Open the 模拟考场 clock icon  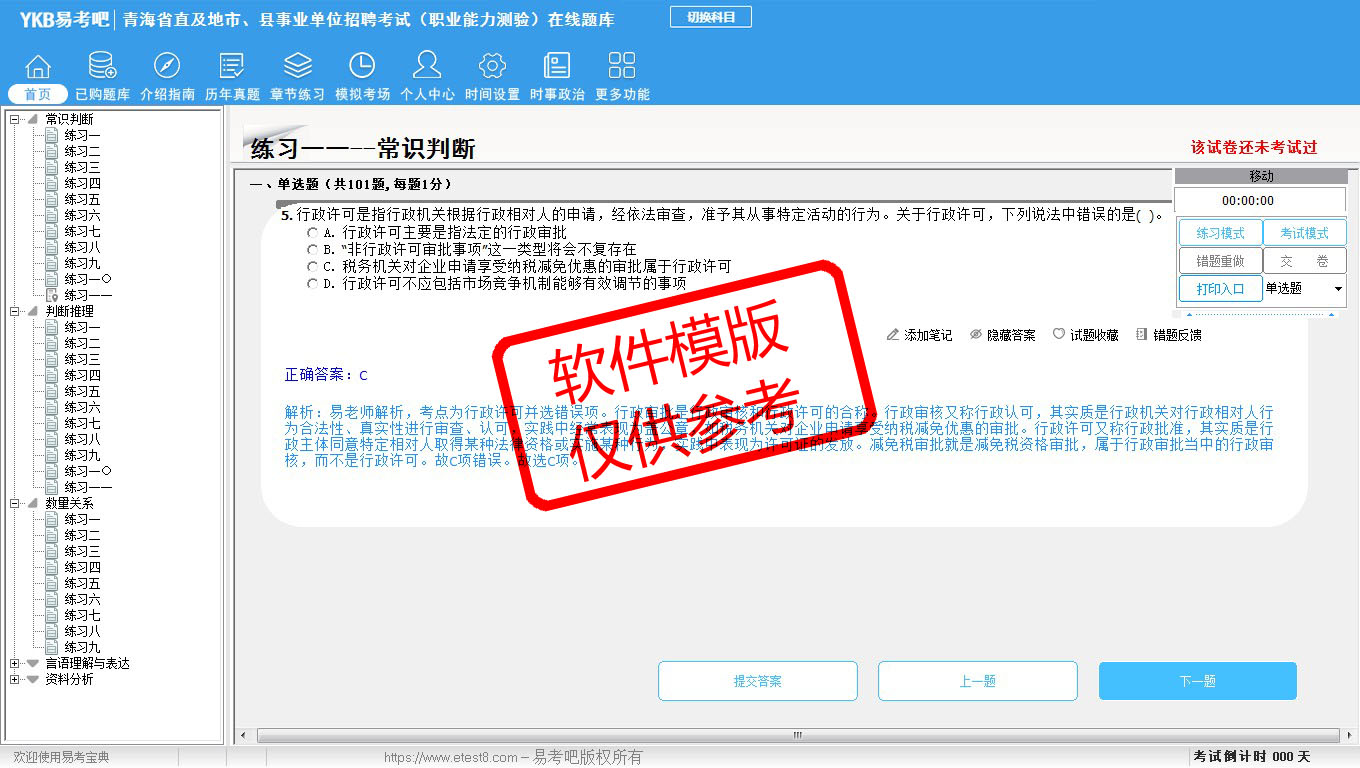pyautogui.click(x=362, y=66)
